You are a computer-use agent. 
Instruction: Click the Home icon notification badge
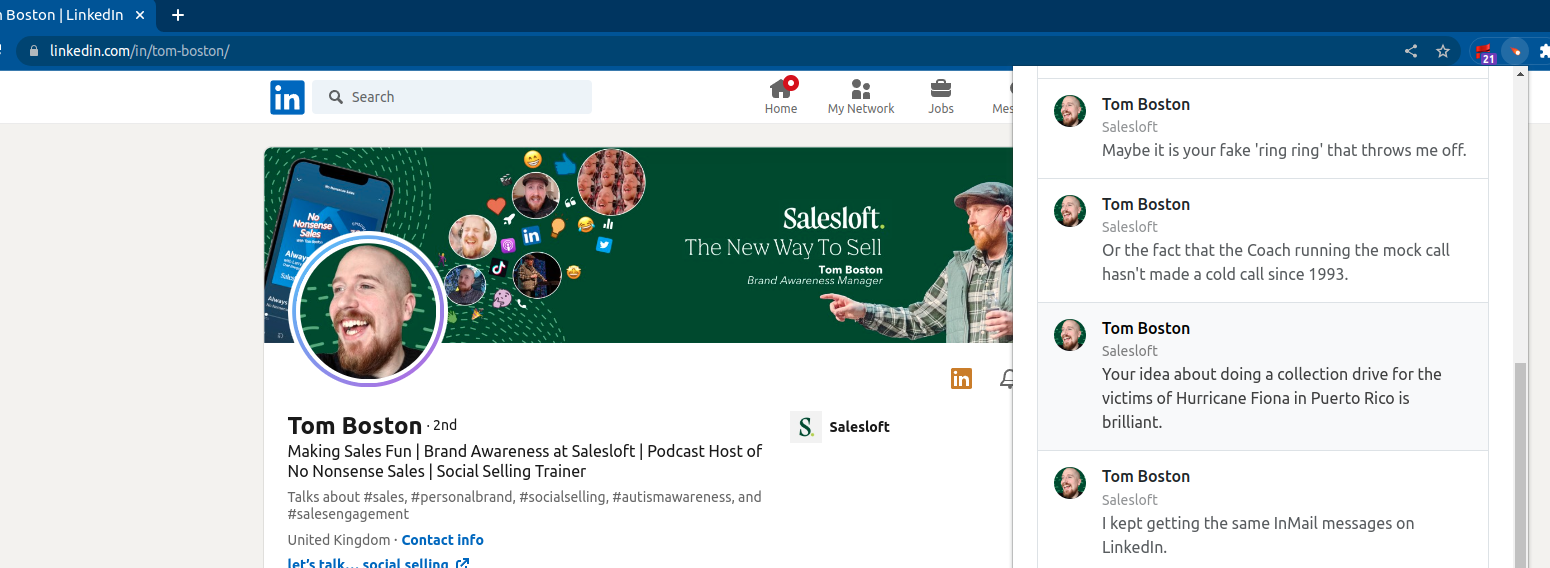[791, 83]
